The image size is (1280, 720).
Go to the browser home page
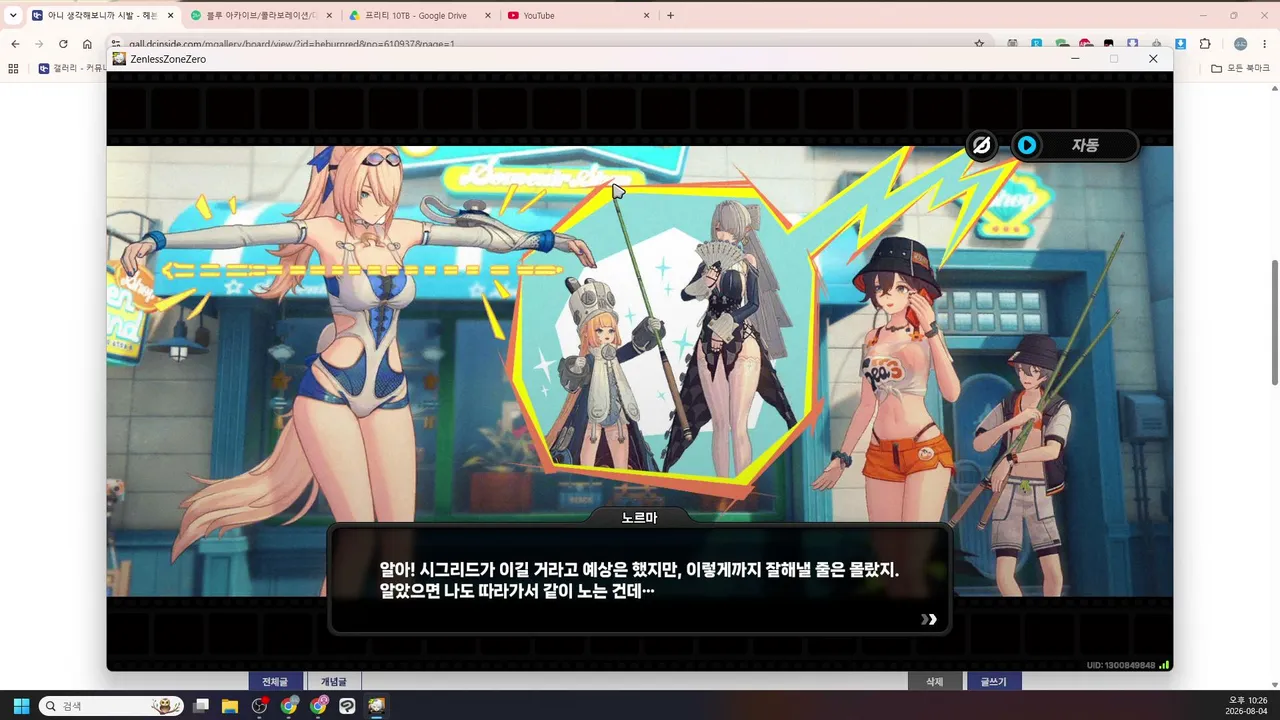87,44
